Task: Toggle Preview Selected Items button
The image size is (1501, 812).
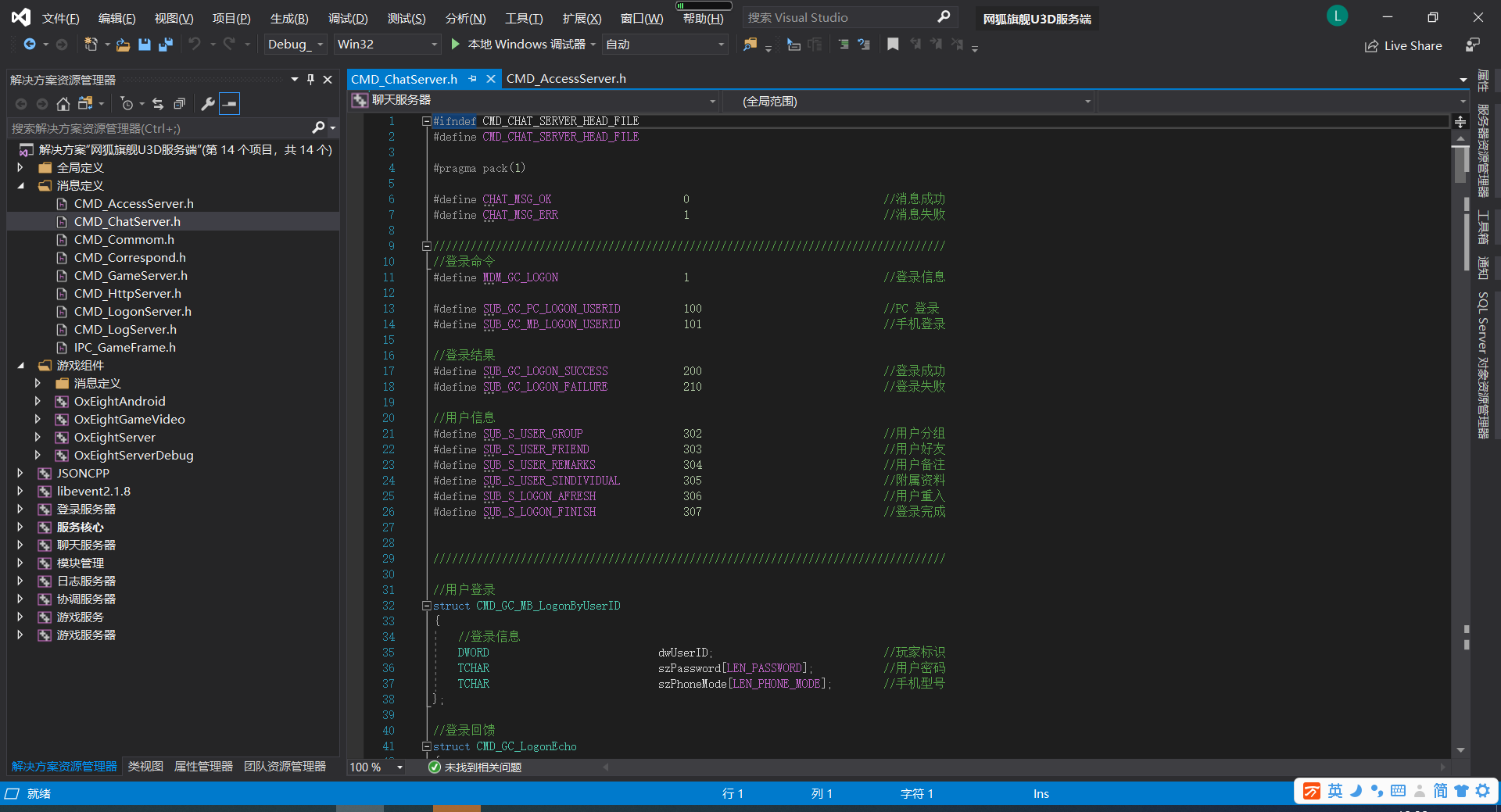Action: (x=229, y=103)
